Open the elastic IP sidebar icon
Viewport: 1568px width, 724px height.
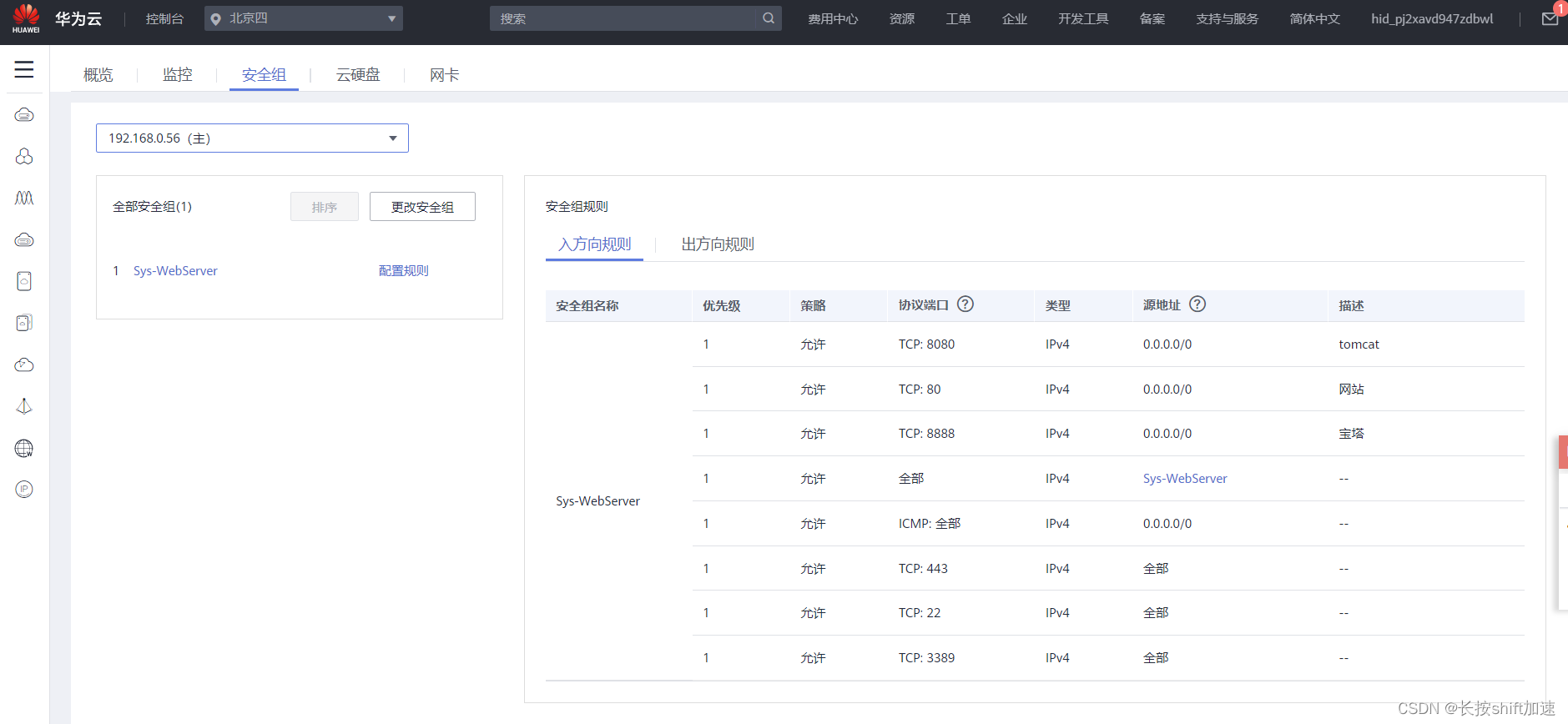coord(24,490)
